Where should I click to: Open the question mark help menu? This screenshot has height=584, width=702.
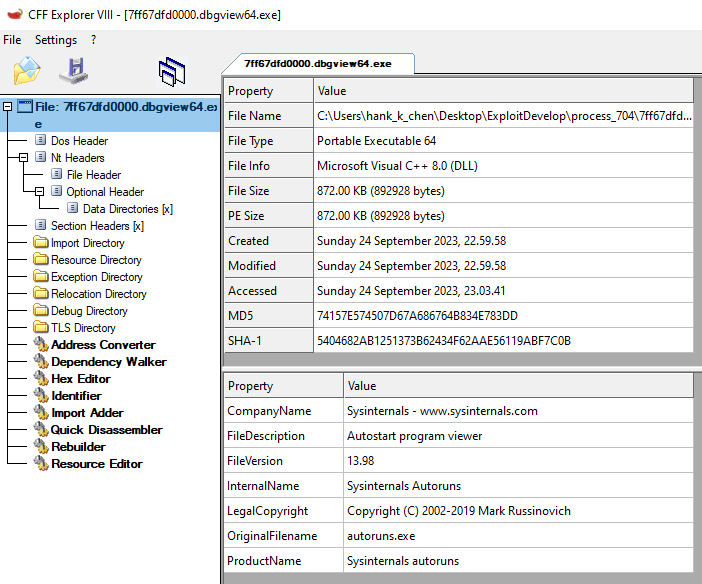tap(93, 40)
